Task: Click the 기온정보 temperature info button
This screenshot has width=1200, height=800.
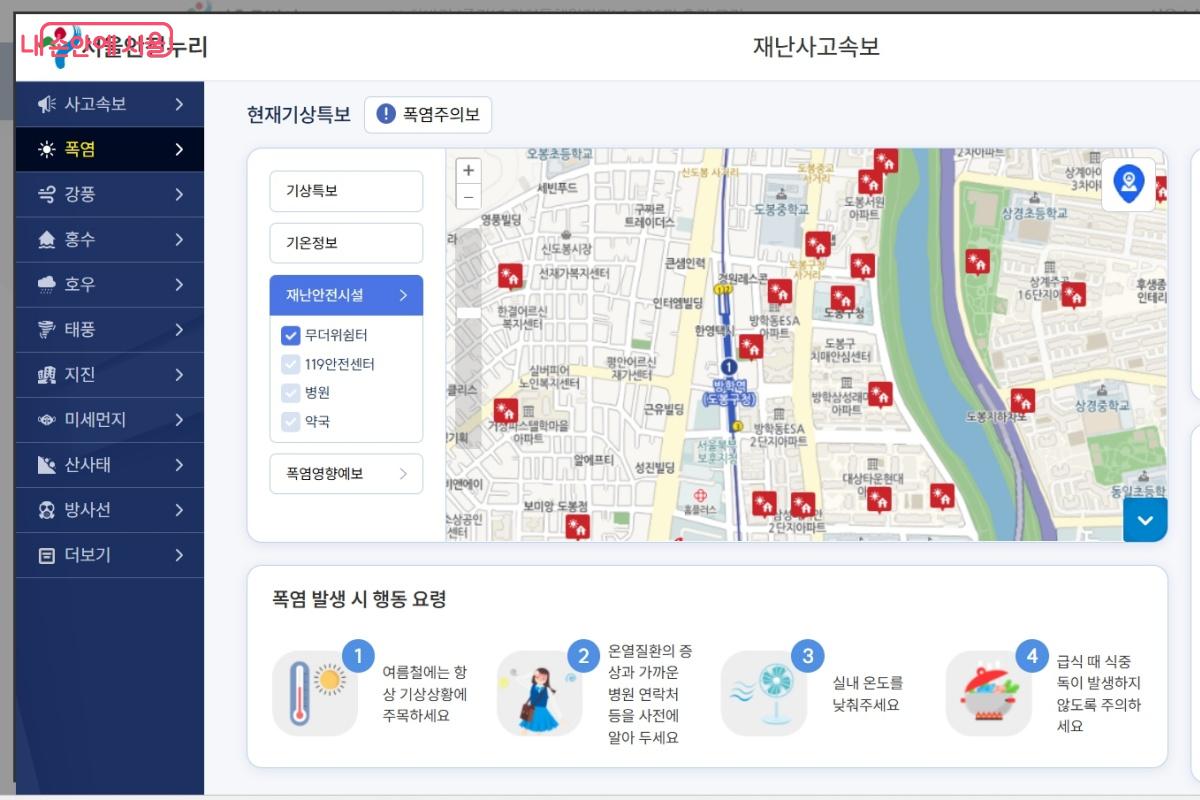Action: click(x=346, y=243)
